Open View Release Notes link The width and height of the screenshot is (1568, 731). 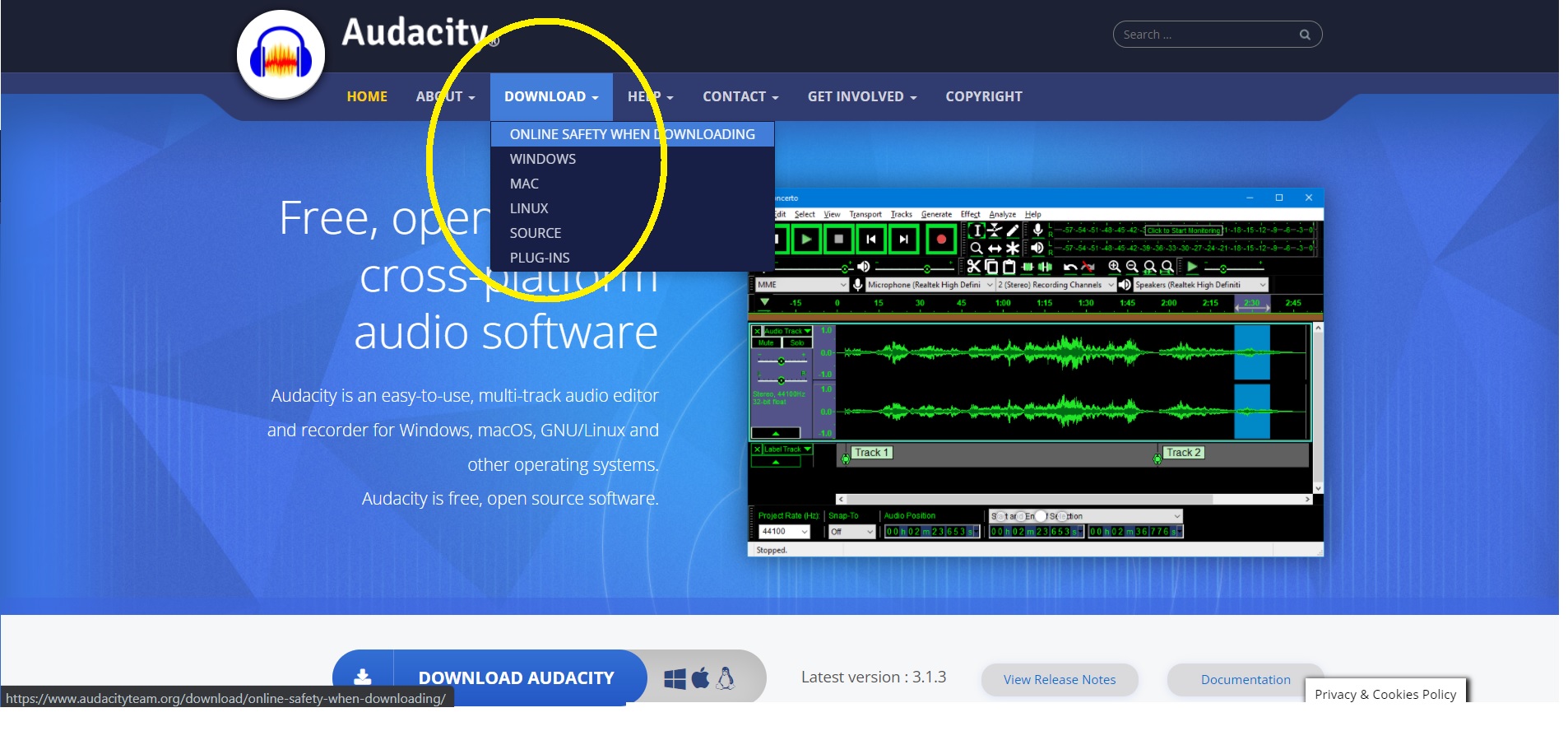[1060, 680]
